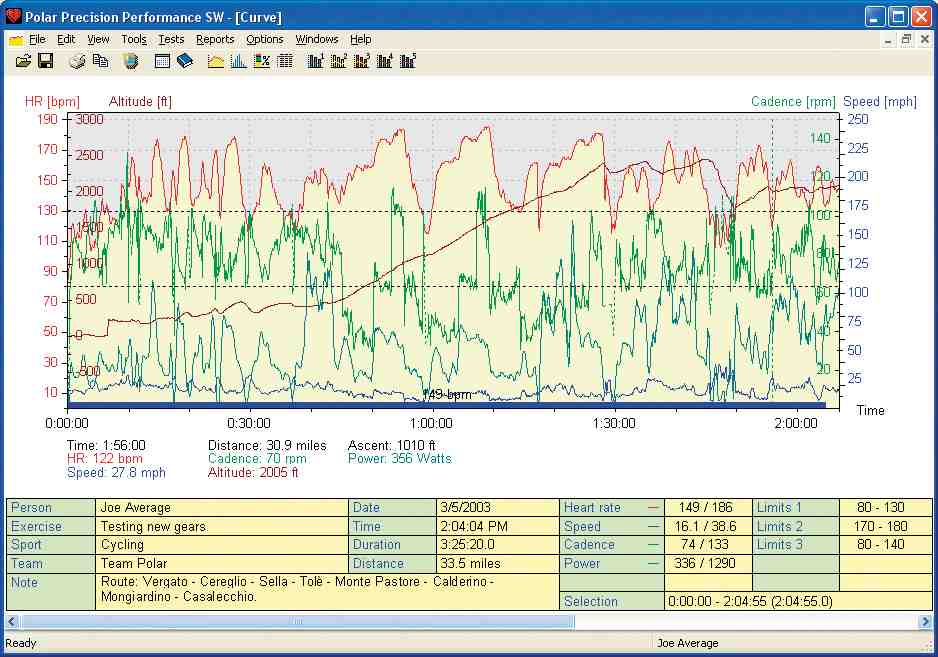This screenshot has height=657, width=938.
Task: Click the Copy icon in the toolbar
Action: point(100,61)
